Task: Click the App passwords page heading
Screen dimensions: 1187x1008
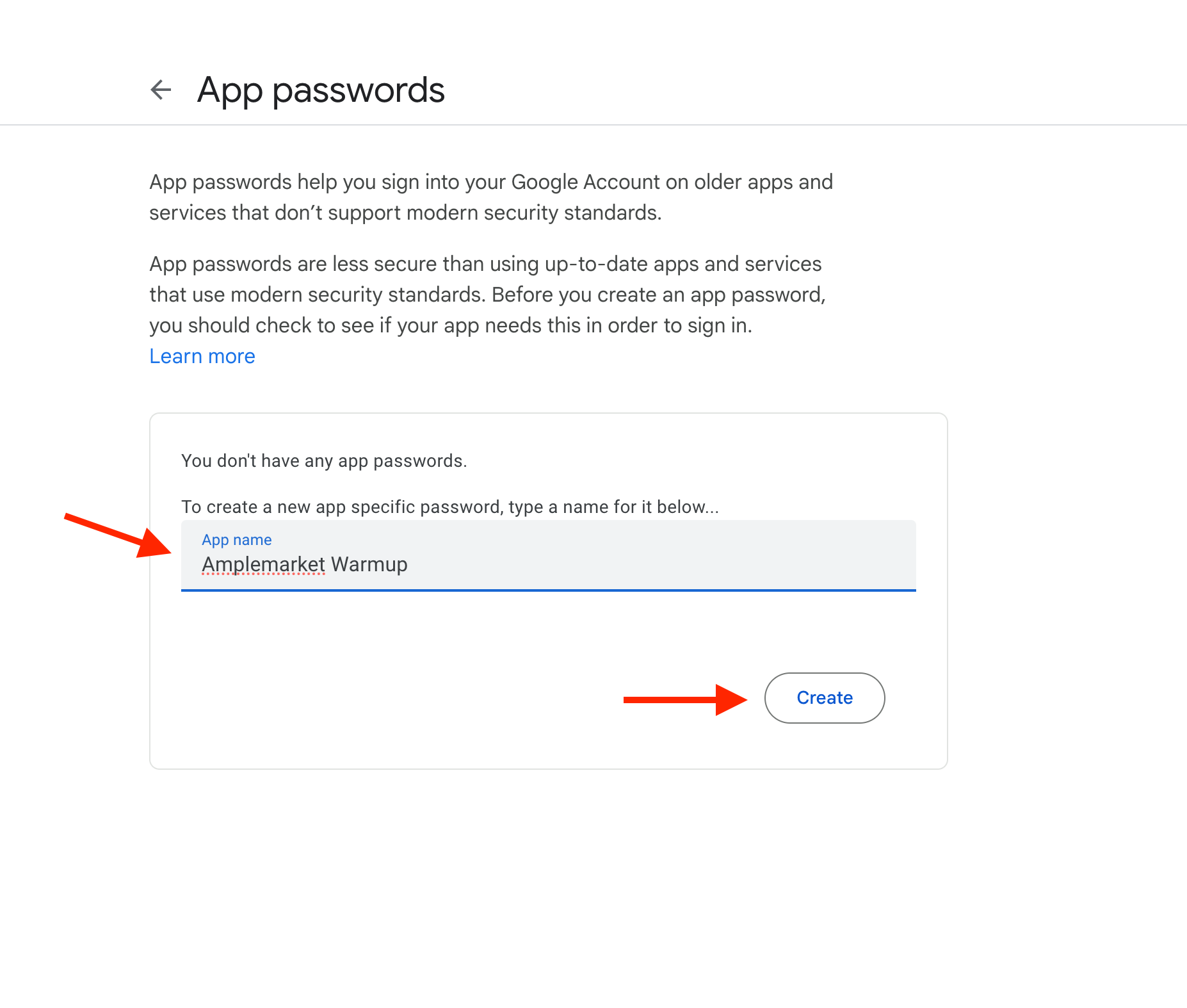Action: (x=321, y=90)
